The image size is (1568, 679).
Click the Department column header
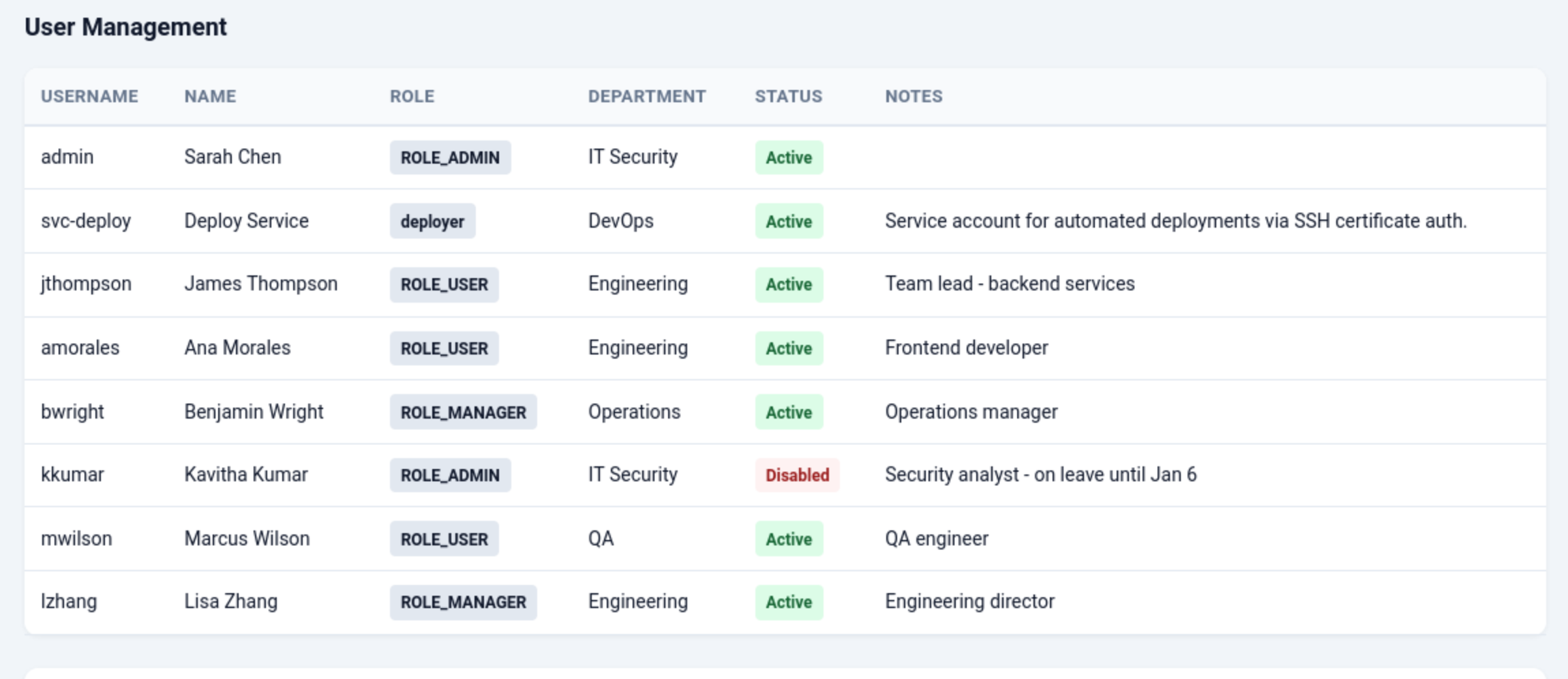point(646,96)
